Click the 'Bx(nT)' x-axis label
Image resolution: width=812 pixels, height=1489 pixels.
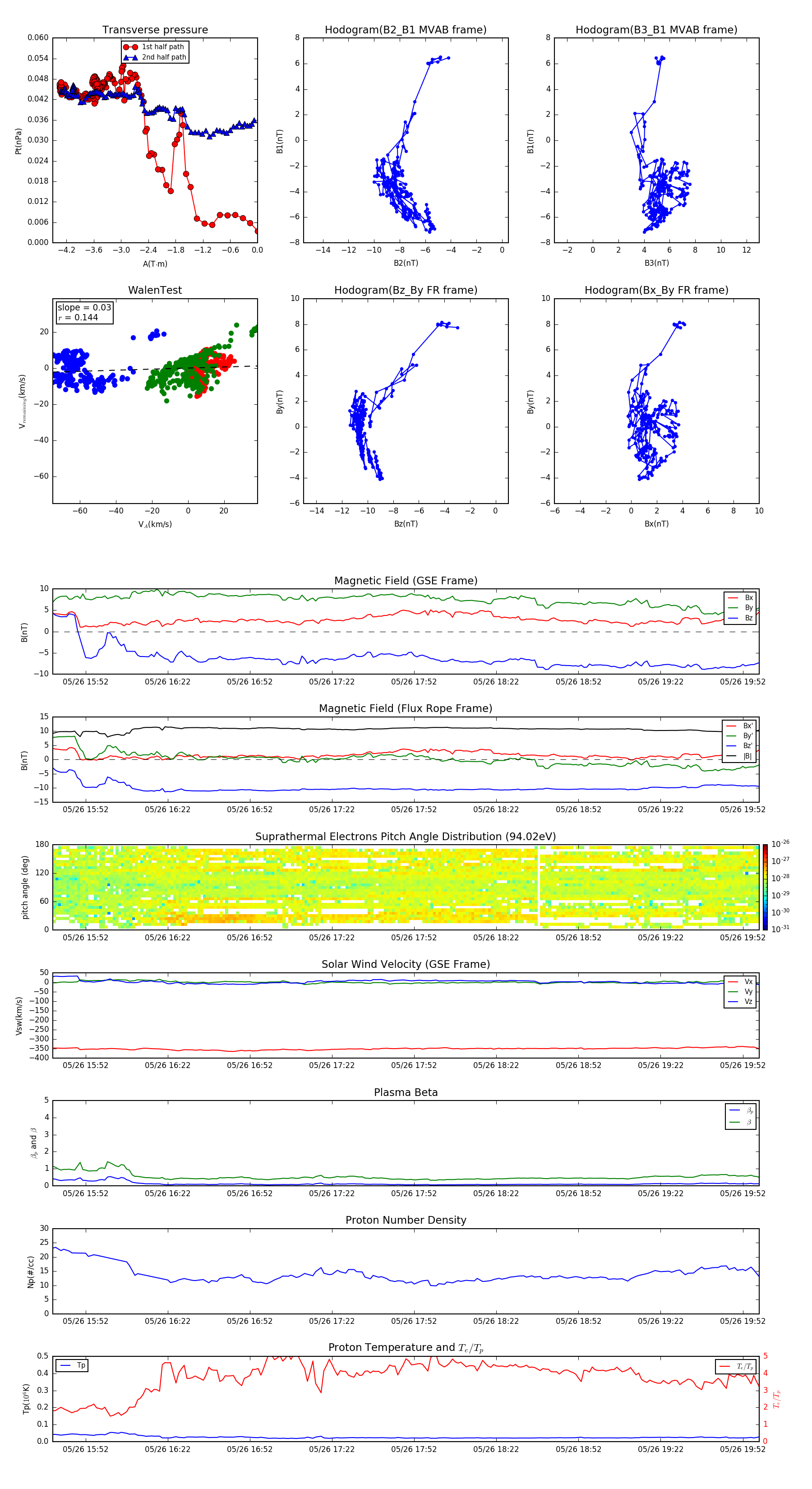pos(656,524)
